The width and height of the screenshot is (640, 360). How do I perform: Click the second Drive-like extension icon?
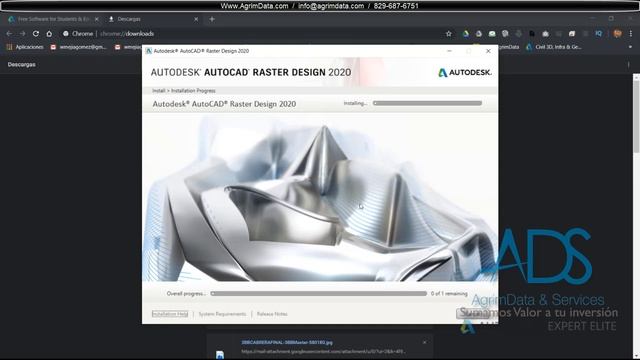click(x=479, y=34)
